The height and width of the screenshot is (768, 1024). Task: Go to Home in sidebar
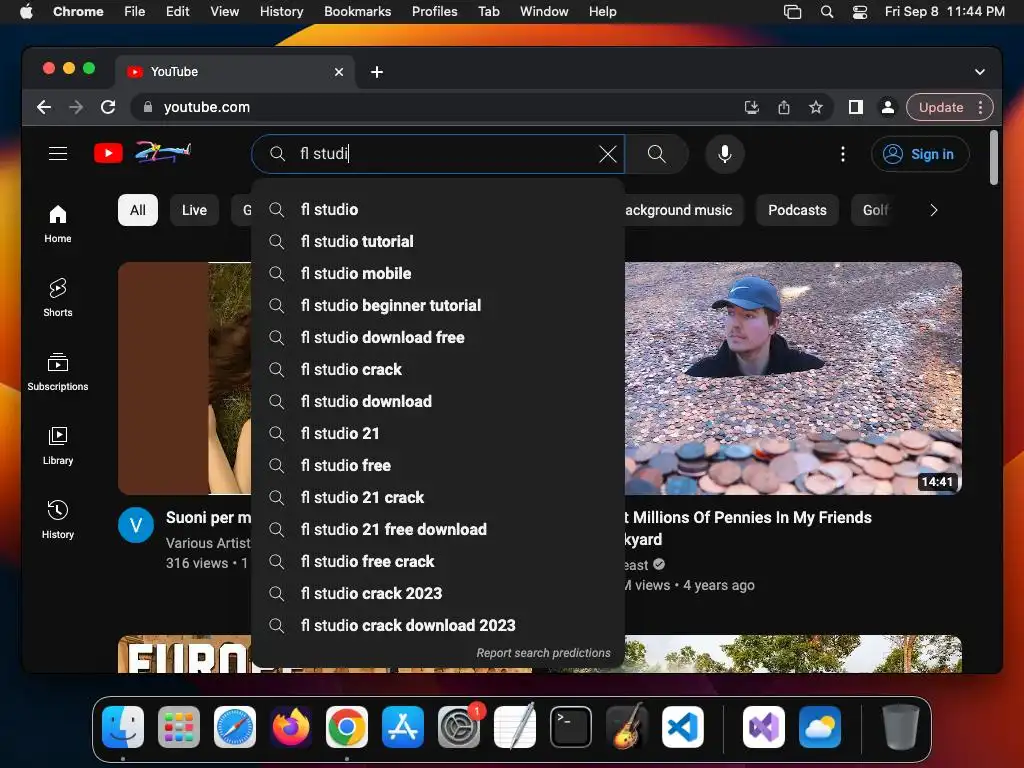tap(58, 224)
